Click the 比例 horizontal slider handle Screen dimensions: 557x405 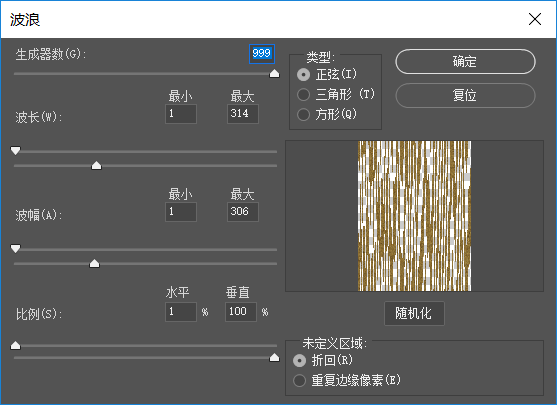click(16, 345)
